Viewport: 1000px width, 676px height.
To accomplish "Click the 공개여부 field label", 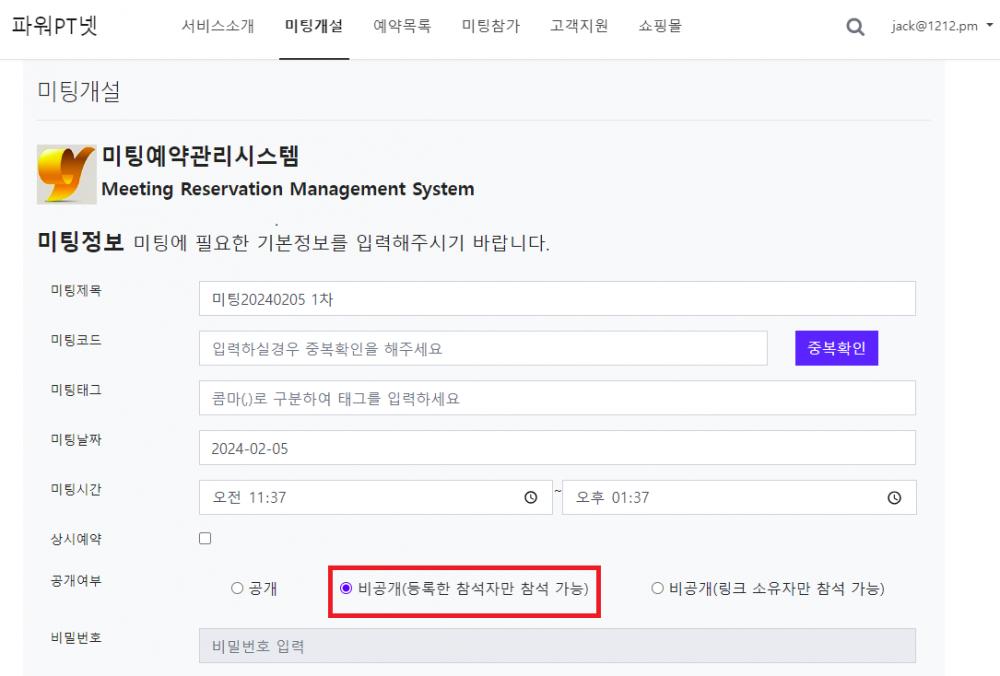I will click(76, 580).
